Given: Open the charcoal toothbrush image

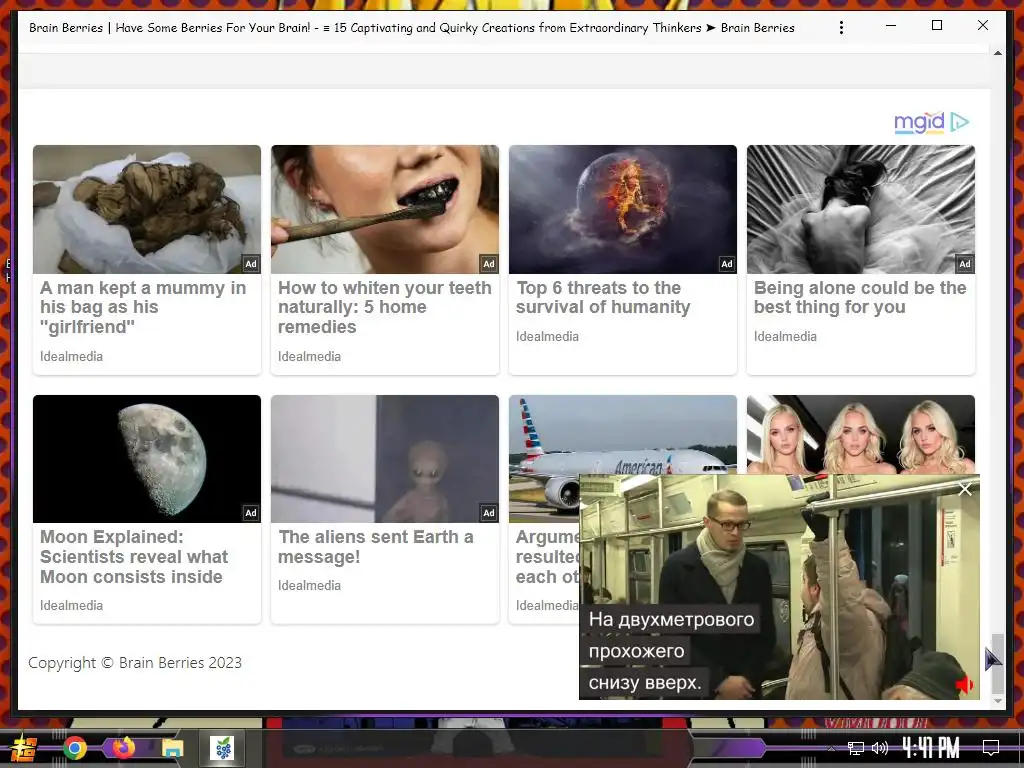Looking at the screenshot, I should [385, 209].
